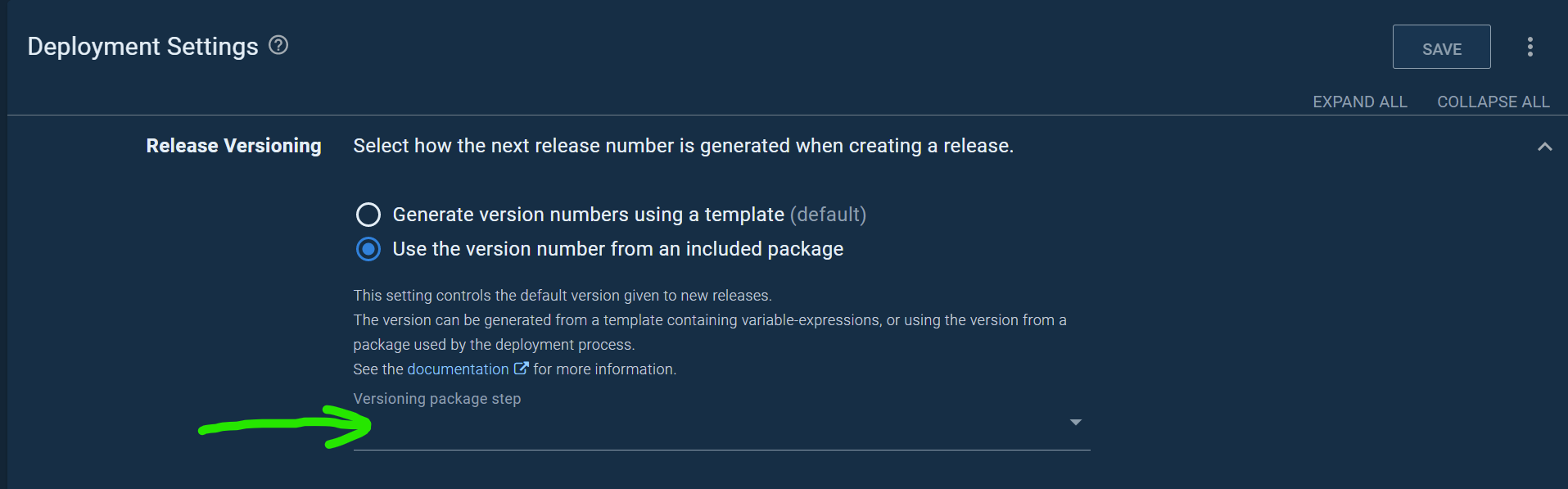Image resolution: width=1568 pixels, height=489 pixels.
Task: Select "Generate version numbers using a template"
Action: (368, 215)
